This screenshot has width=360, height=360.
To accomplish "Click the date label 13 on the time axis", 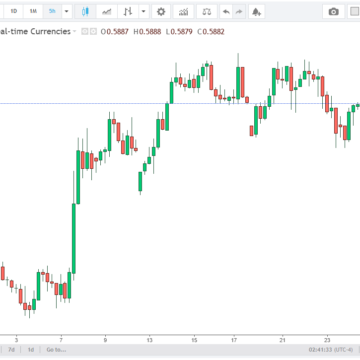I will coord(150,340).
